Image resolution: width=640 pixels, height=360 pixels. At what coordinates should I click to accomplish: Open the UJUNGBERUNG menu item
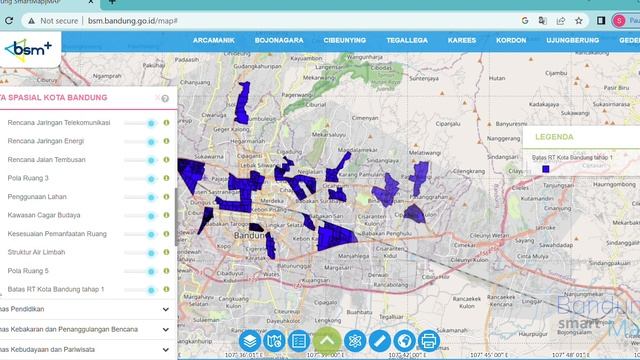573,40
